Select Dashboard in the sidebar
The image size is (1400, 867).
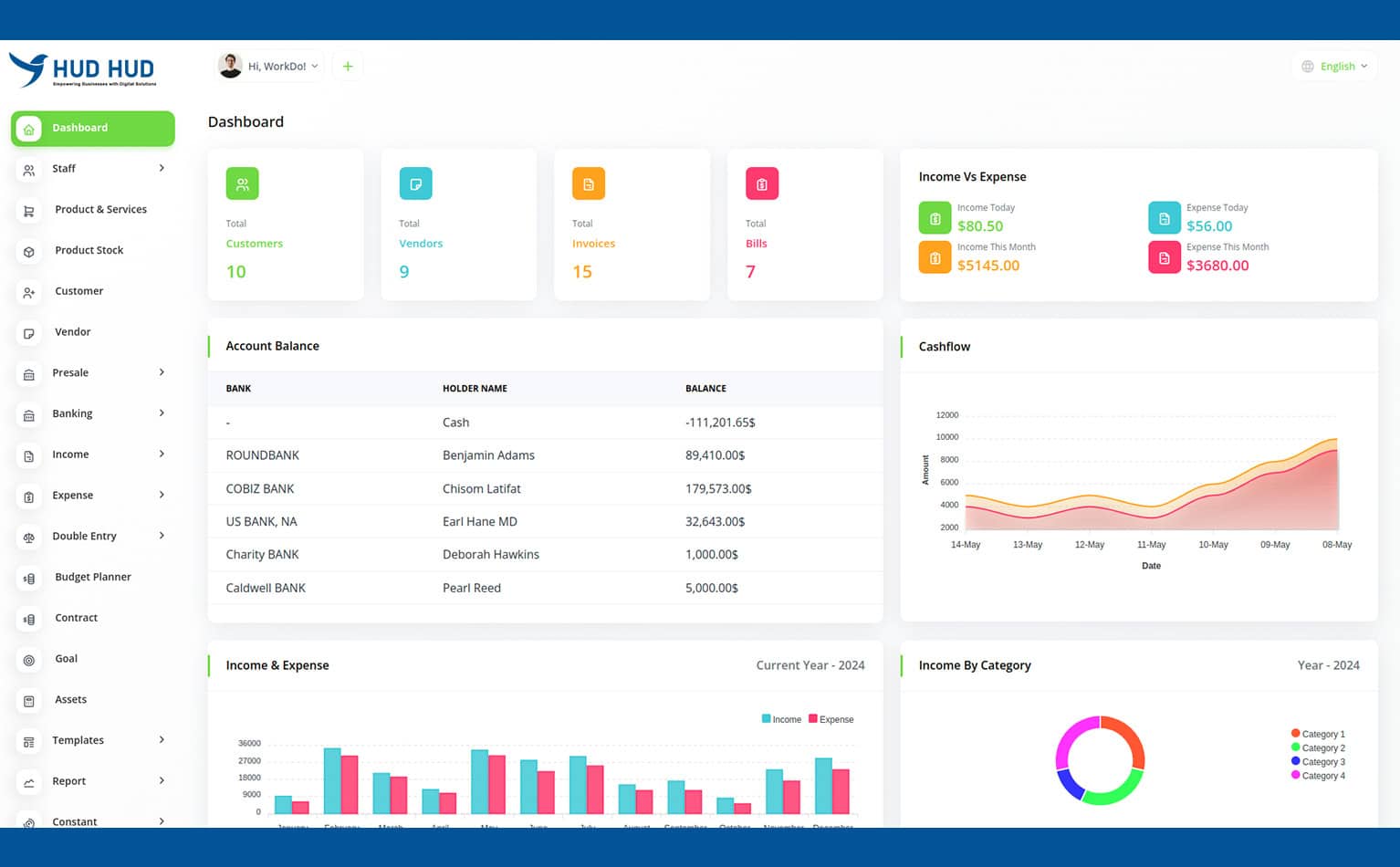(92, 129)
